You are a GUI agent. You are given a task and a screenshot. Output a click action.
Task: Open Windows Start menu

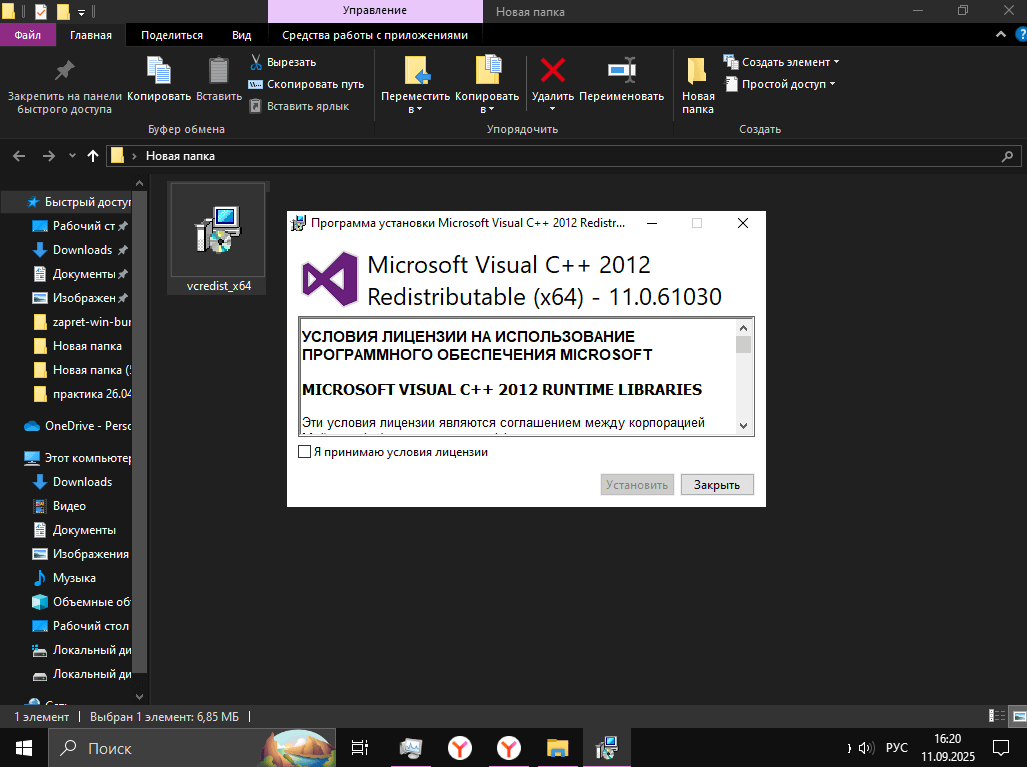[24, 748]
